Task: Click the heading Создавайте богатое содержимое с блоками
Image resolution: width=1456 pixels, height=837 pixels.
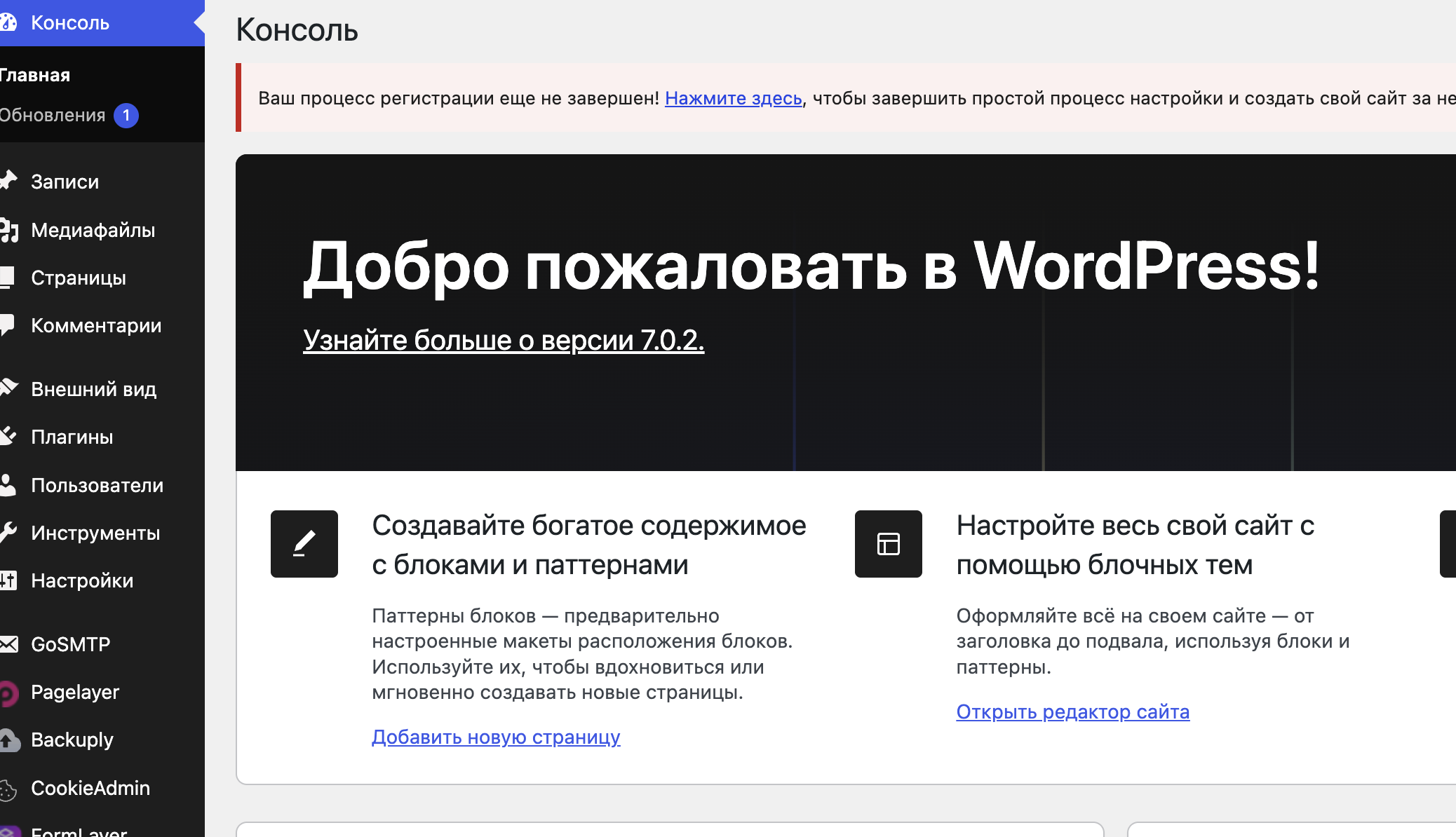Action: [589, 545]
